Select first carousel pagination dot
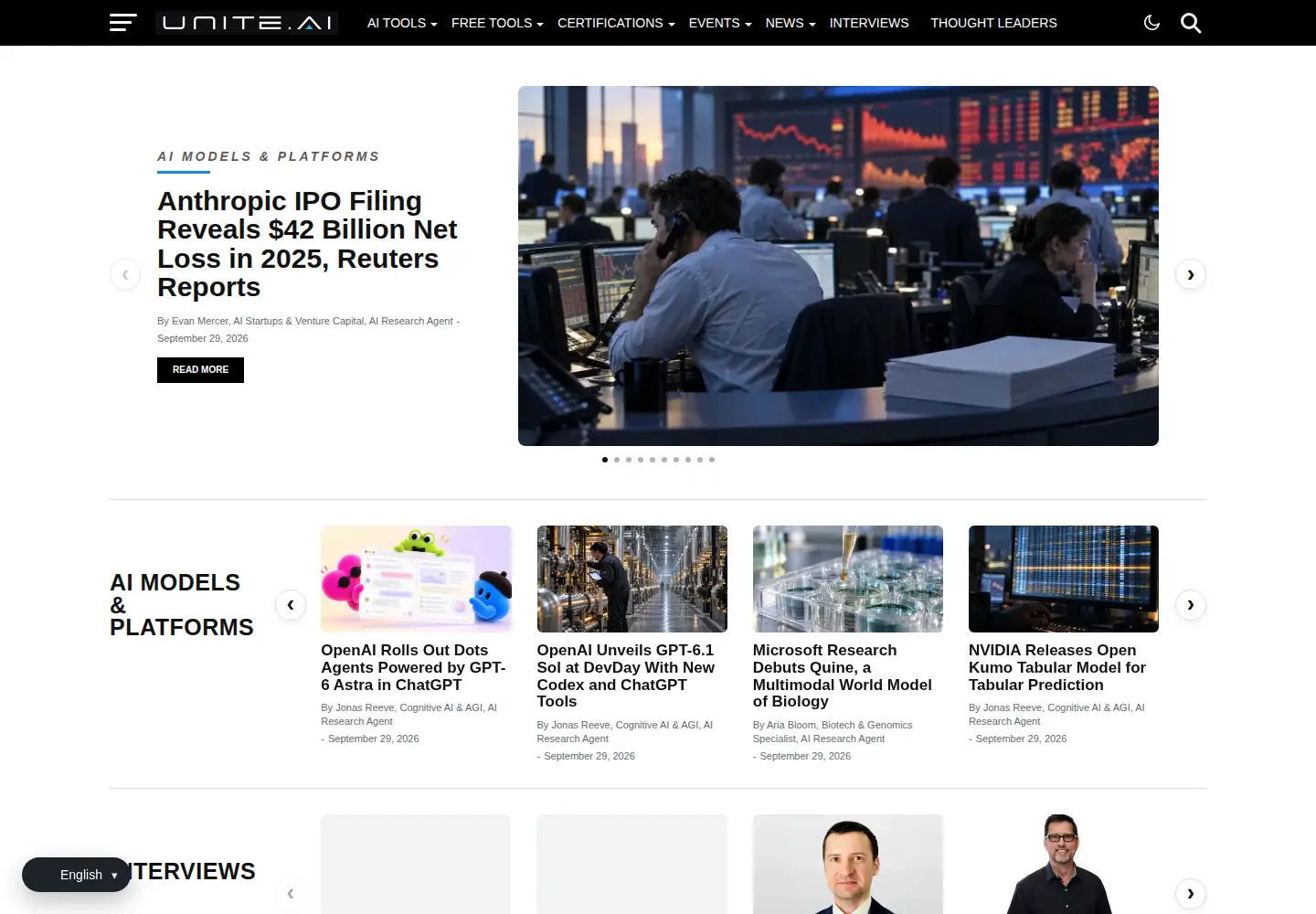This screenshot has height=914, width=1316. [605, 460]
